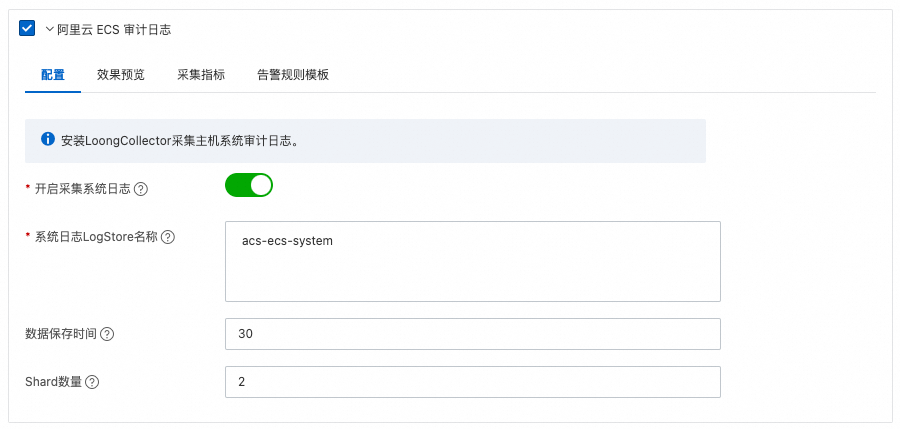Click the 系统日志LogStore名称 label text
This screenshot has height=429, width=900.
96,237
